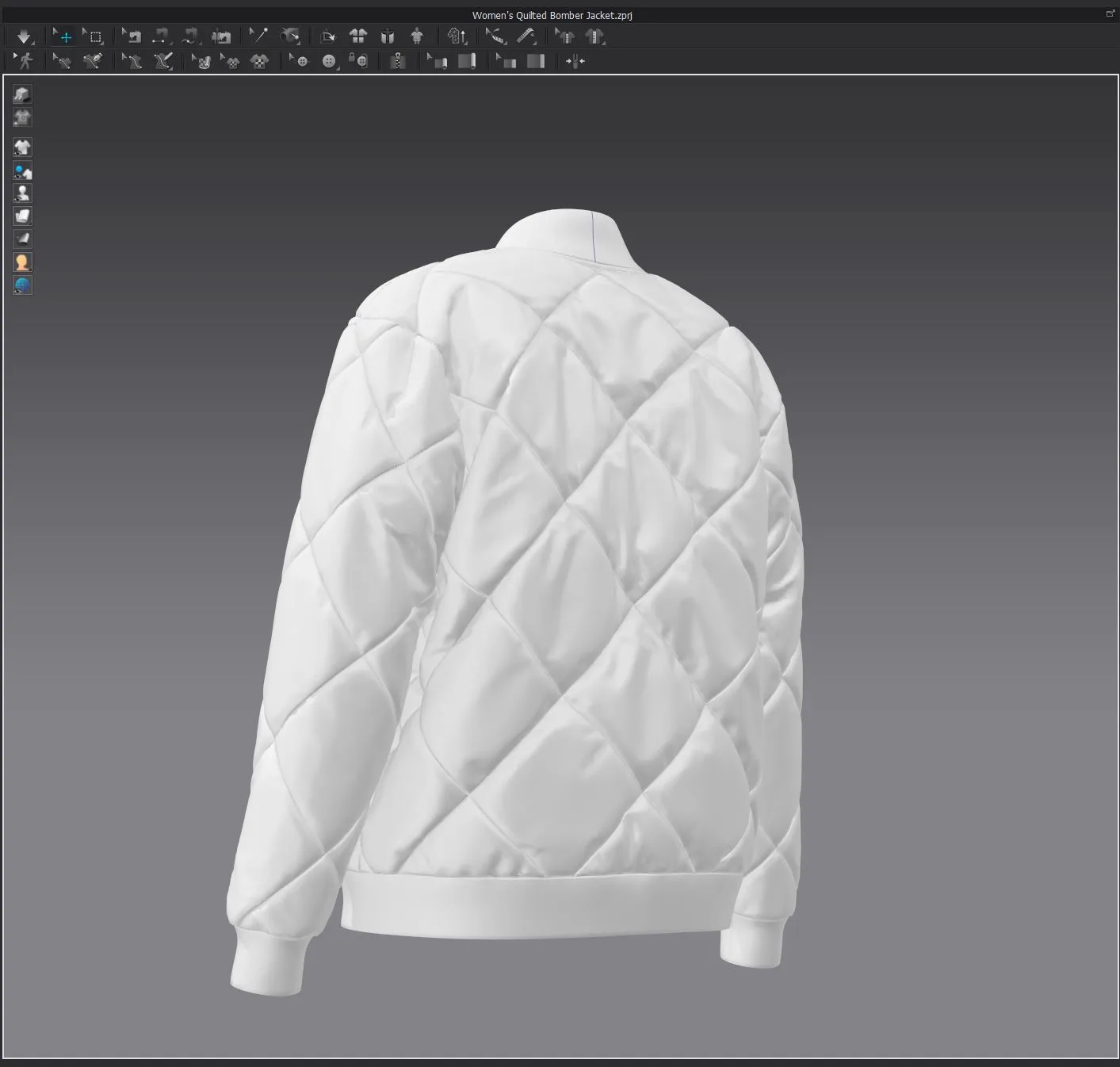This screenshot has height=1067, width=1120.
Task: Toggle 3D attachments display blue-dot icon
Action: click(22, 170)
